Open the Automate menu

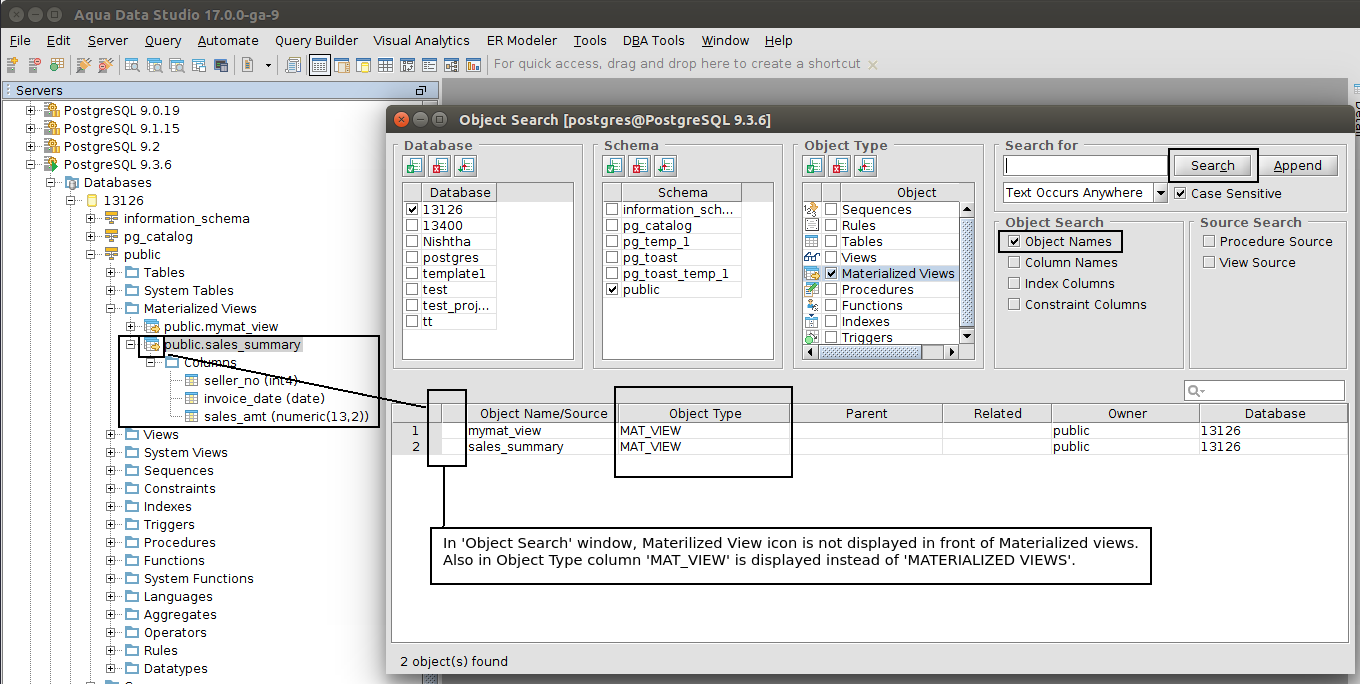click(x=228, y=41)
